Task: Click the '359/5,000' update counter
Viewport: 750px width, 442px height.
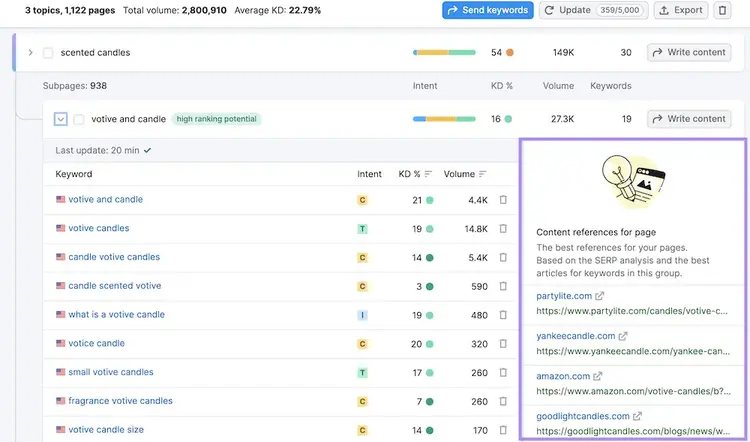Action: click(x=619, y=10)
